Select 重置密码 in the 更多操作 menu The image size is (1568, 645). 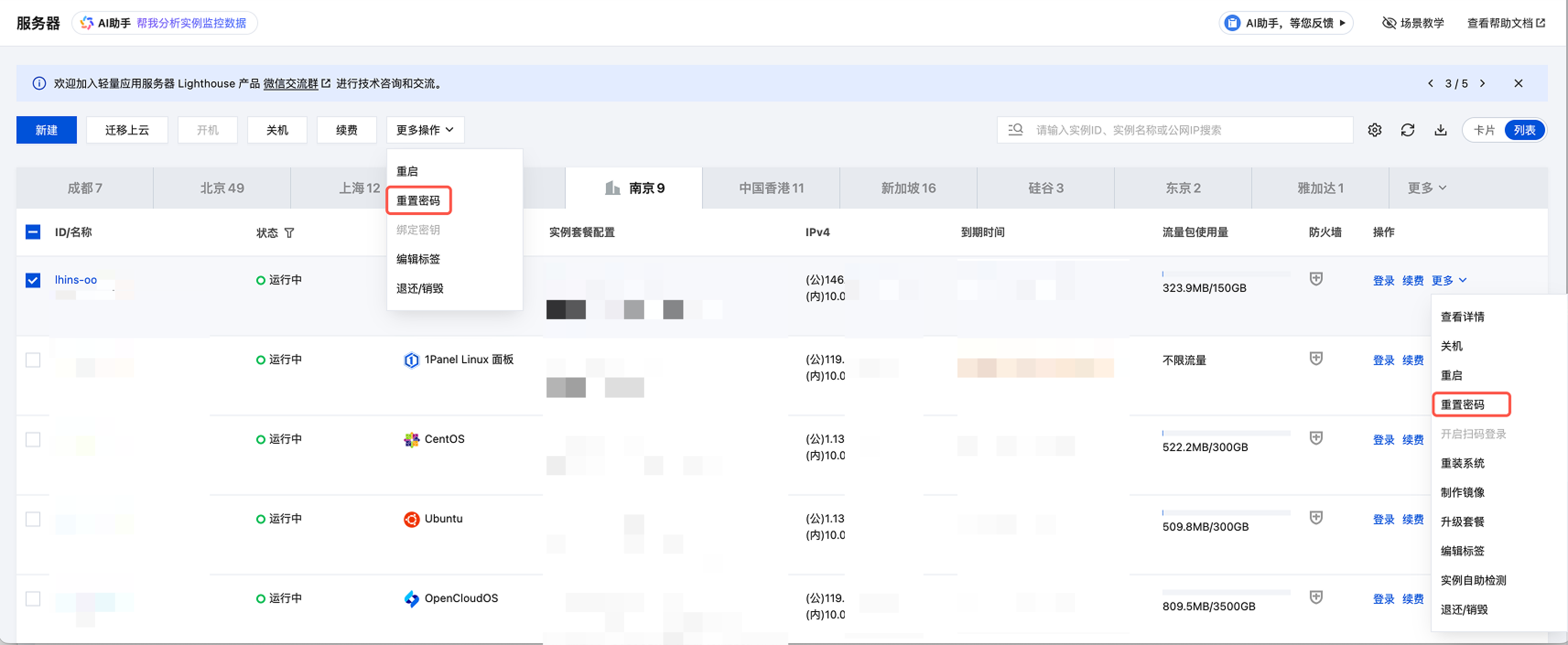(x=418, y=200)
